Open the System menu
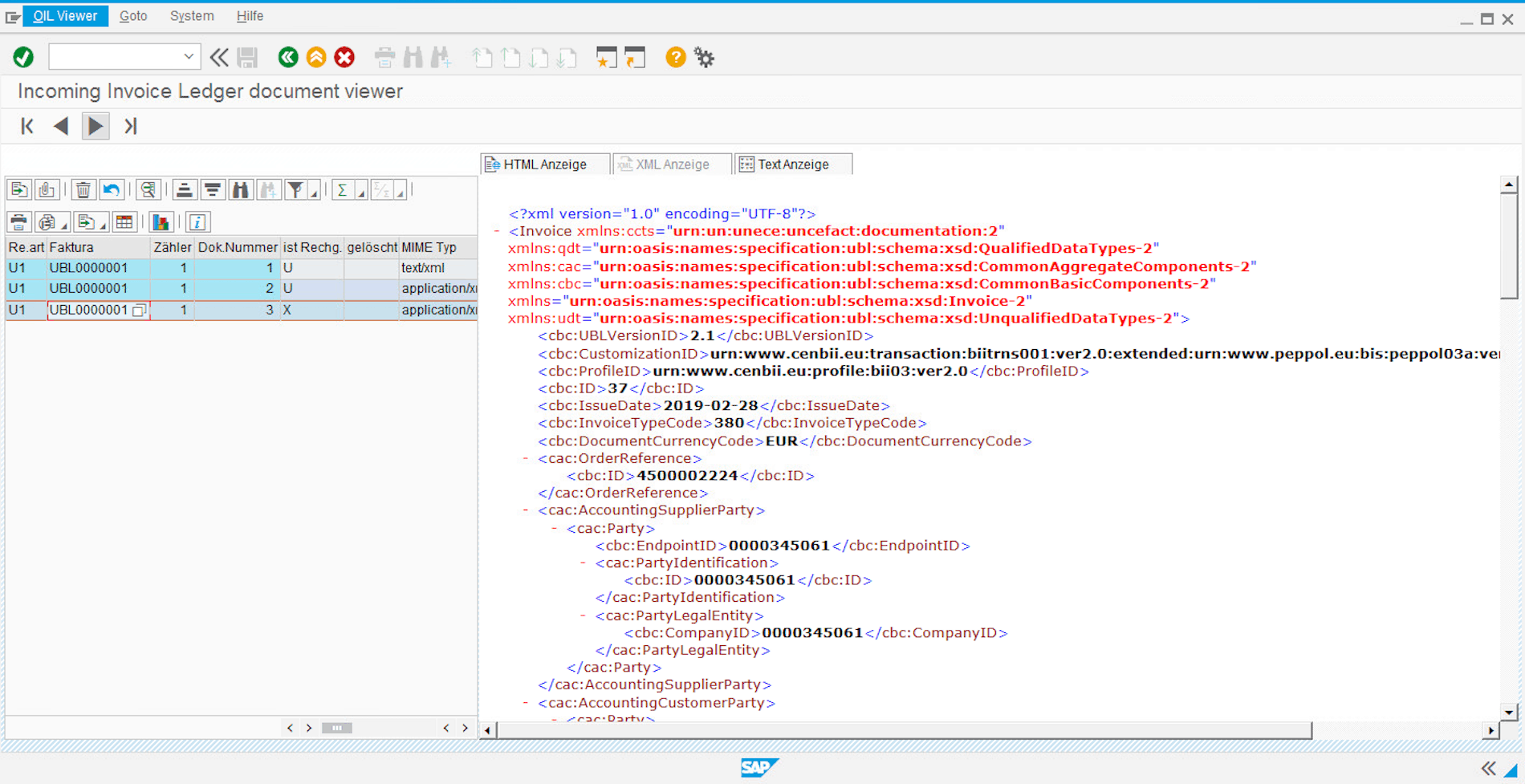The height and width of the screenshot is (784, 1525). point(191,15)
